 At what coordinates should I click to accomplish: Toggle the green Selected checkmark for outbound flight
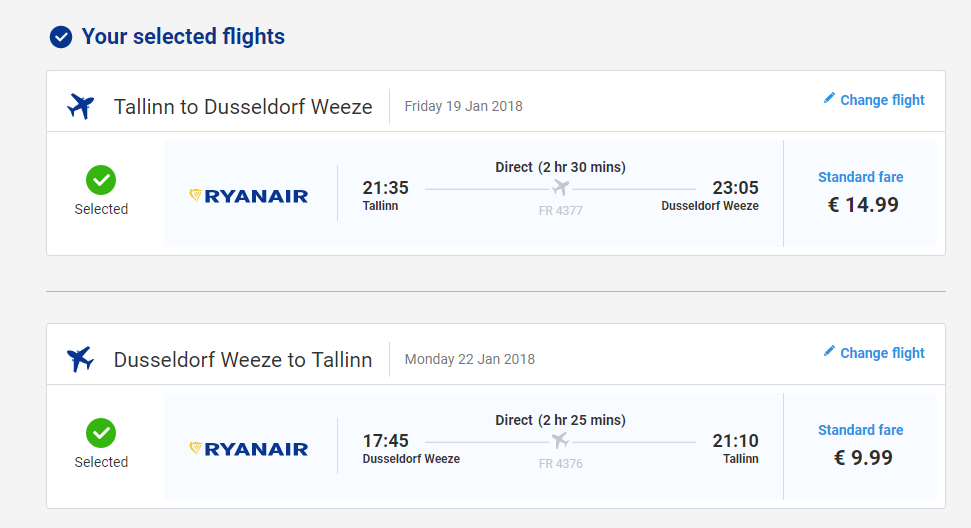(x=101, y=180)
